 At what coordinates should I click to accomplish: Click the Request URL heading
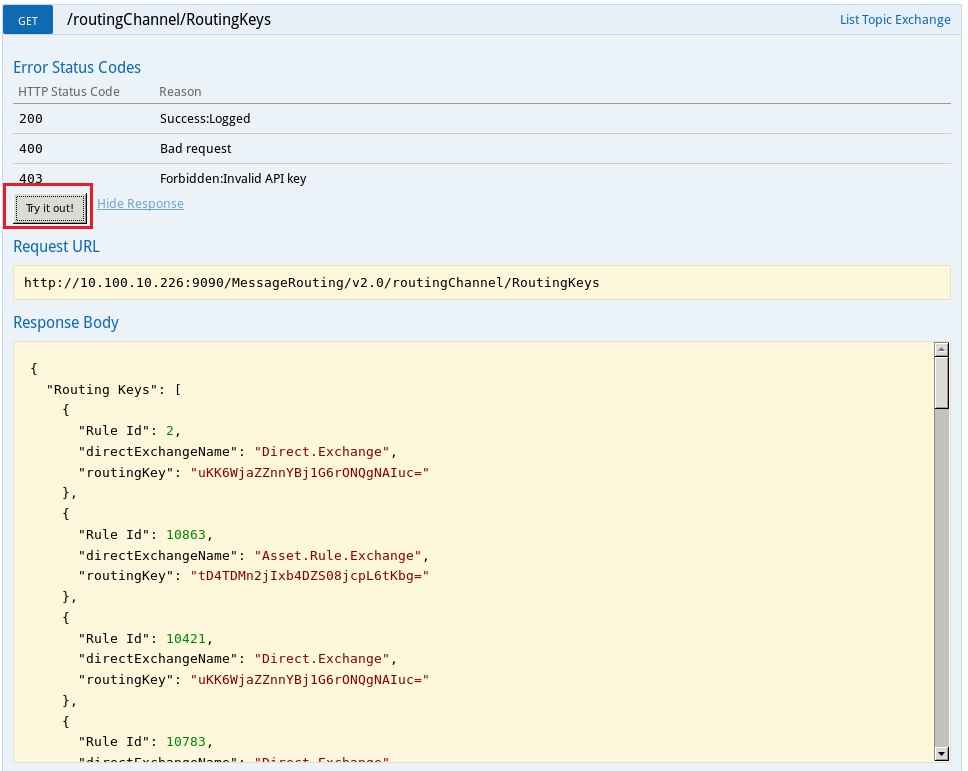(56, 246)
